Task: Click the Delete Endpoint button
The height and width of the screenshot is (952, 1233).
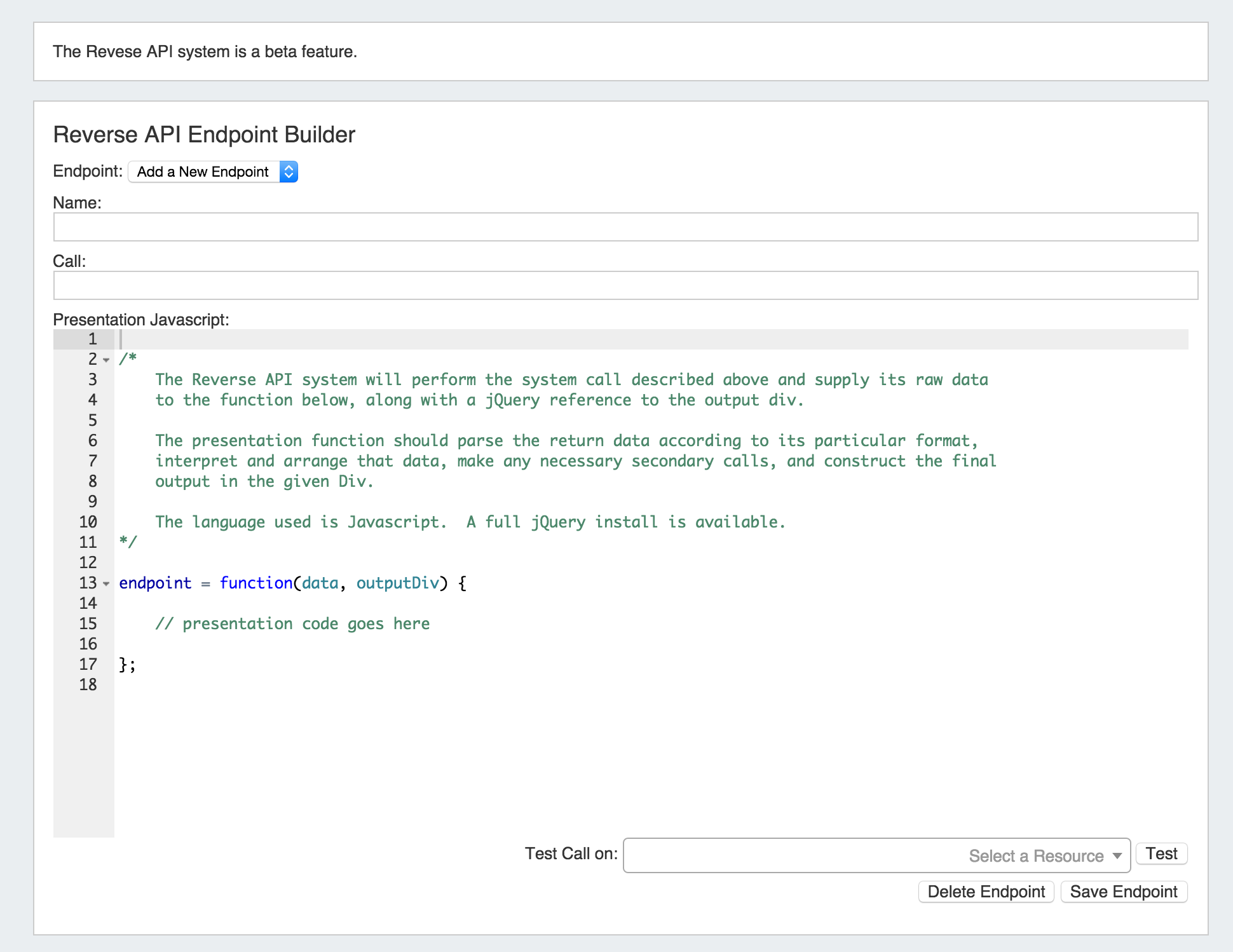Action: (986, 892)
